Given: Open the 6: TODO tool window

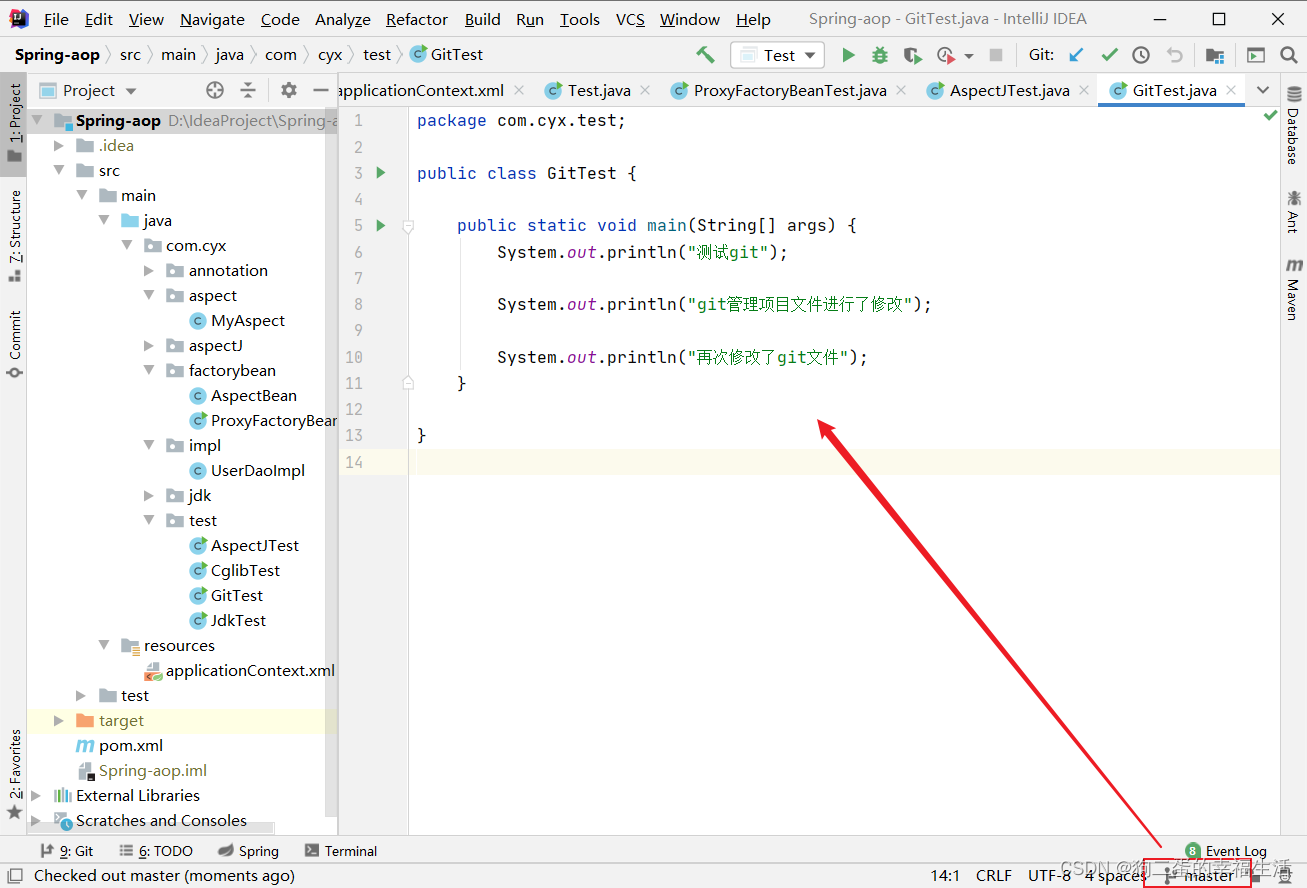Looking at the screenshot, I should pos(155,851).
